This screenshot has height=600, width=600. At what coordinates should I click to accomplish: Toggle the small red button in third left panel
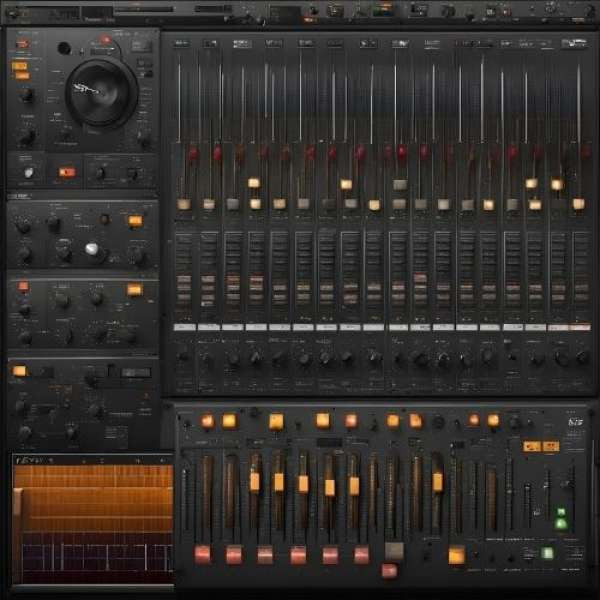(23, 286)
